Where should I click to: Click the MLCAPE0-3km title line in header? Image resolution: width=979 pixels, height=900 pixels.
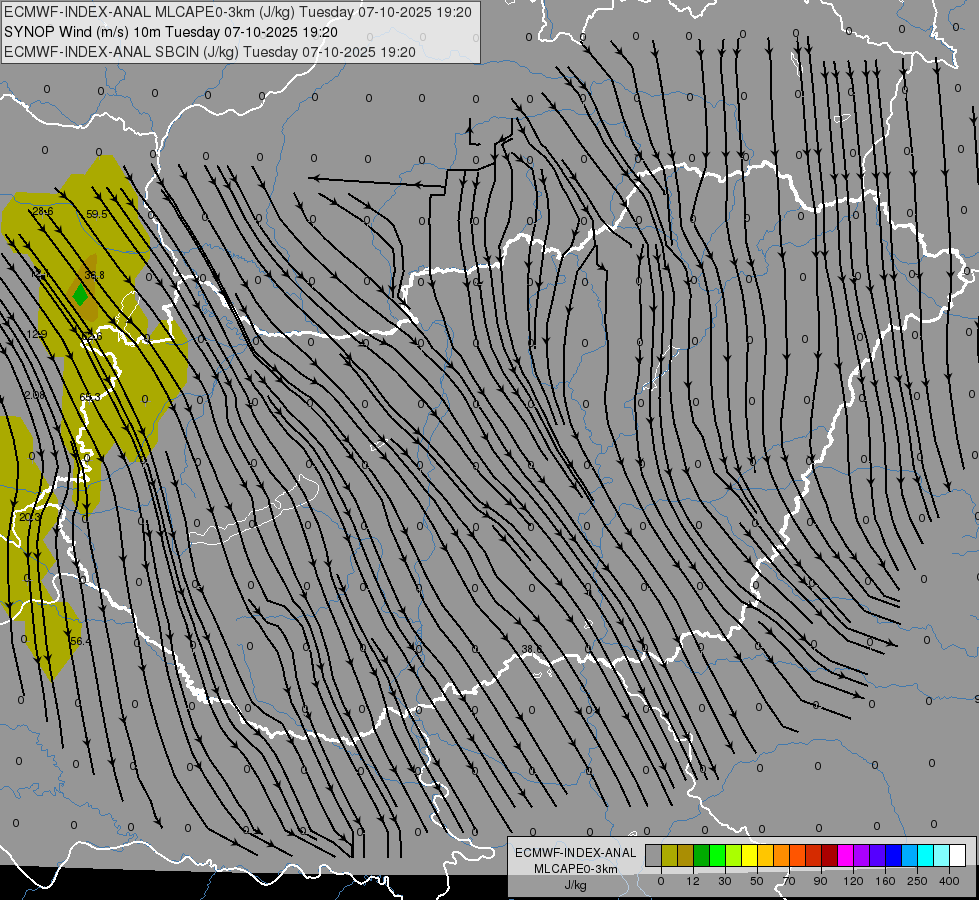[238, 12]
